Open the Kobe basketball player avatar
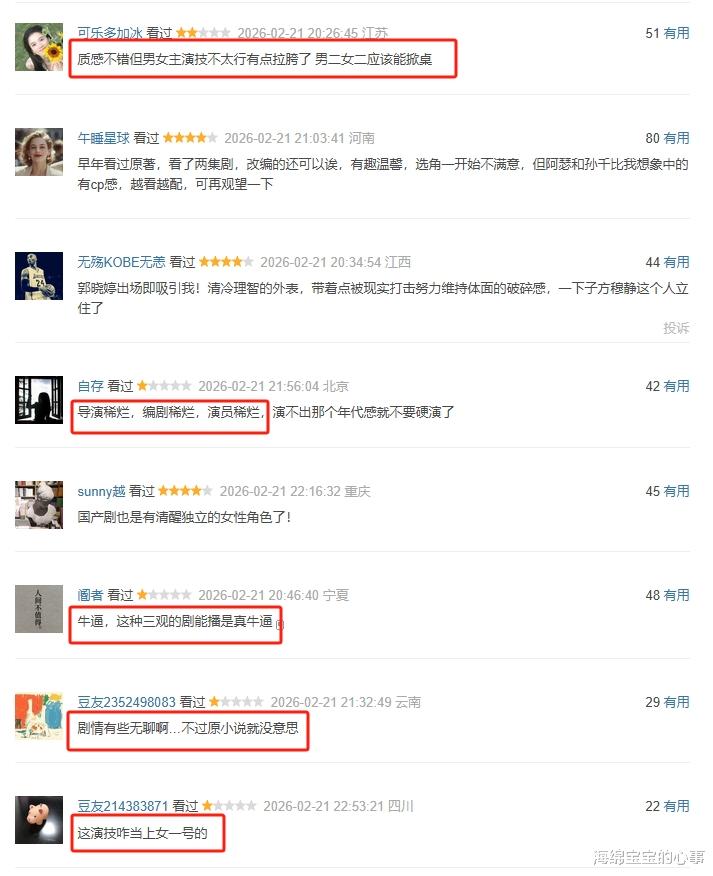This screenshot has height=876, width=713. [x=39, y=276]
